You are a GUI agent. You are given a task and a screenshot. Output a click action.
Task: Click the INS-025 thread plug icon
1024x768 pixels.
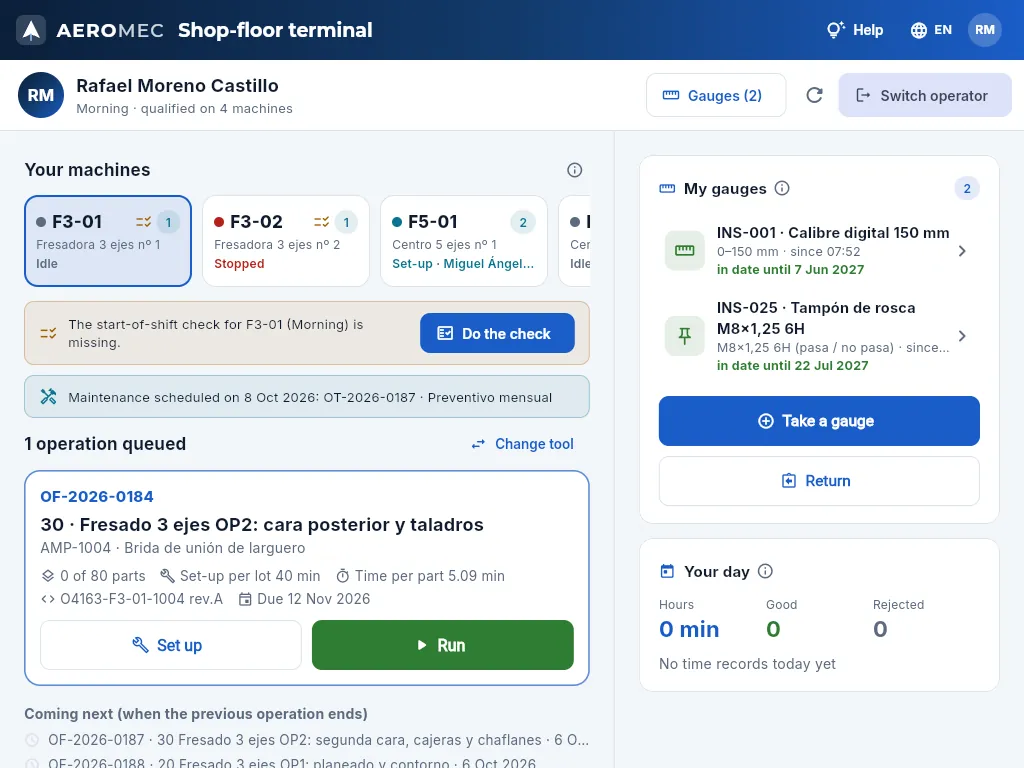click(x=684, y=336)
